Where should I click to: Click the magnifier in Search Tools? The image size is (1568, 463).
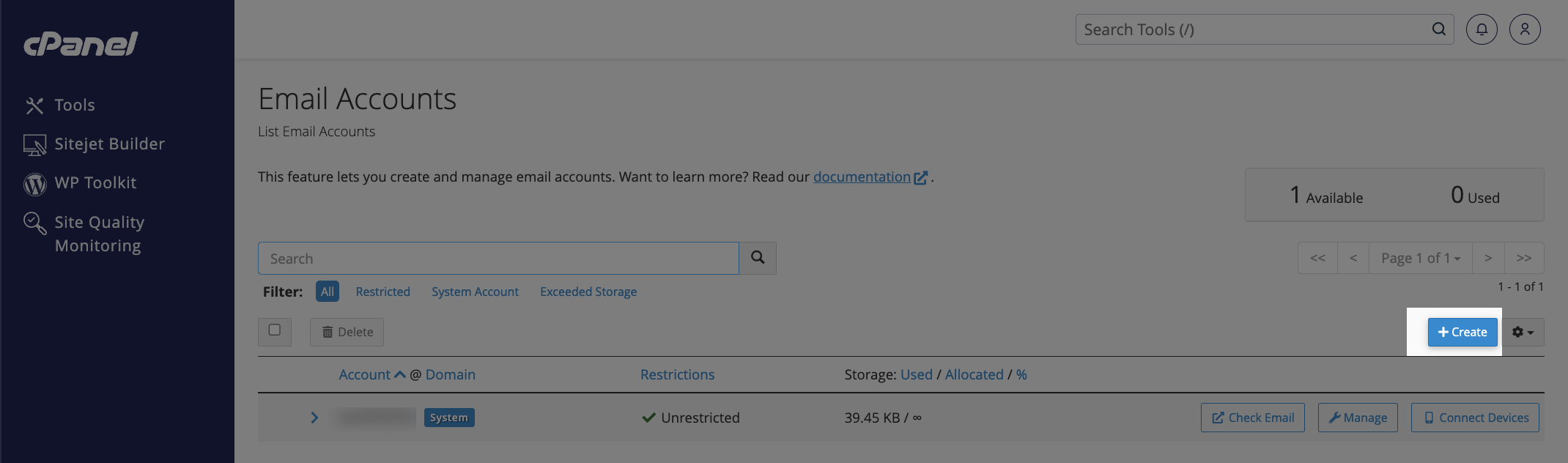click(x=1438, y=29)
